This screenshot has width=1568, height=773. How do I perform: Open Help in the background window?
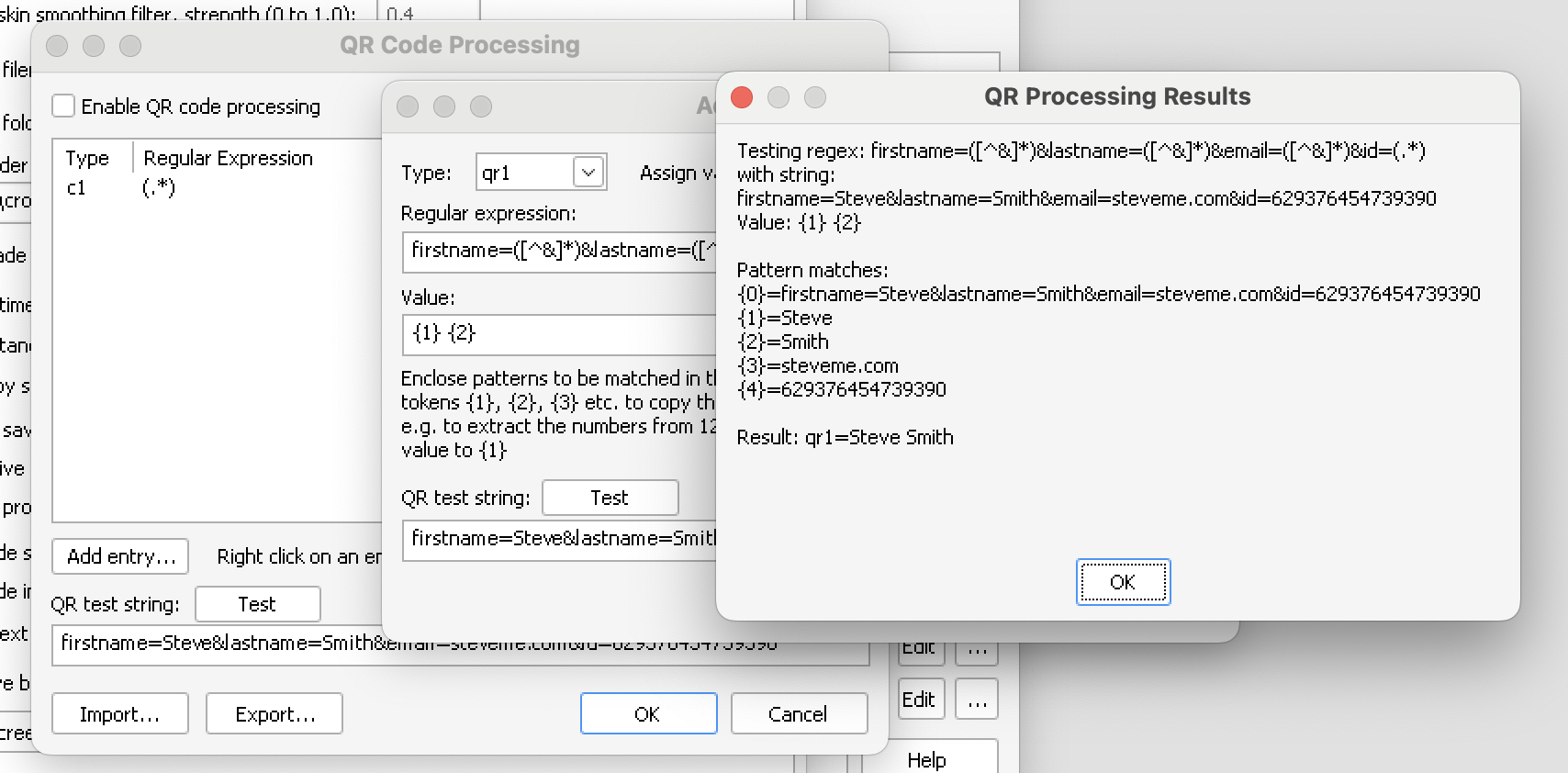[x=927, y=759]
